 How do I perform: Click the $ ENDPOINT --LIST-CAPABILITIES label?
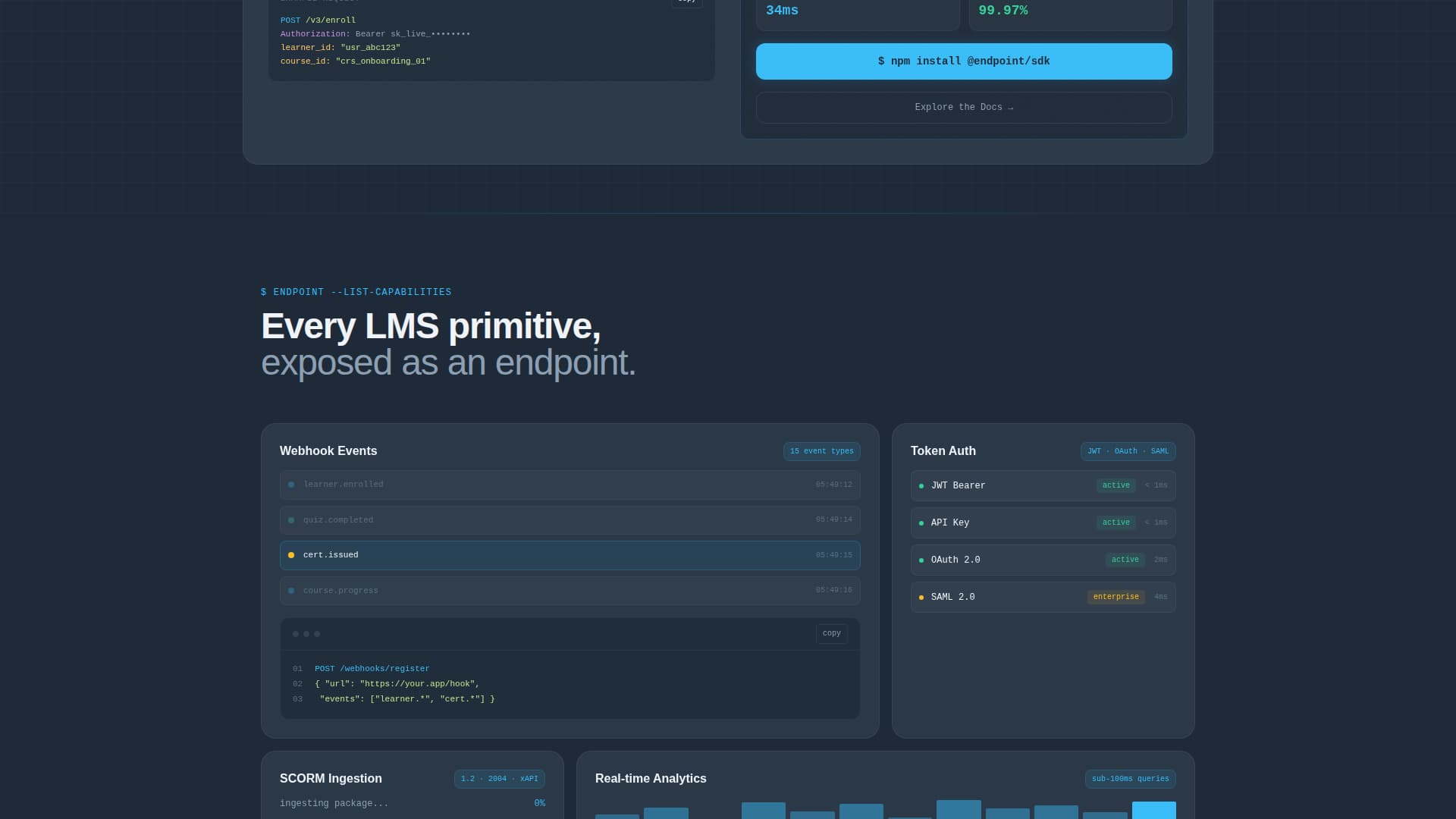[356, 293]
